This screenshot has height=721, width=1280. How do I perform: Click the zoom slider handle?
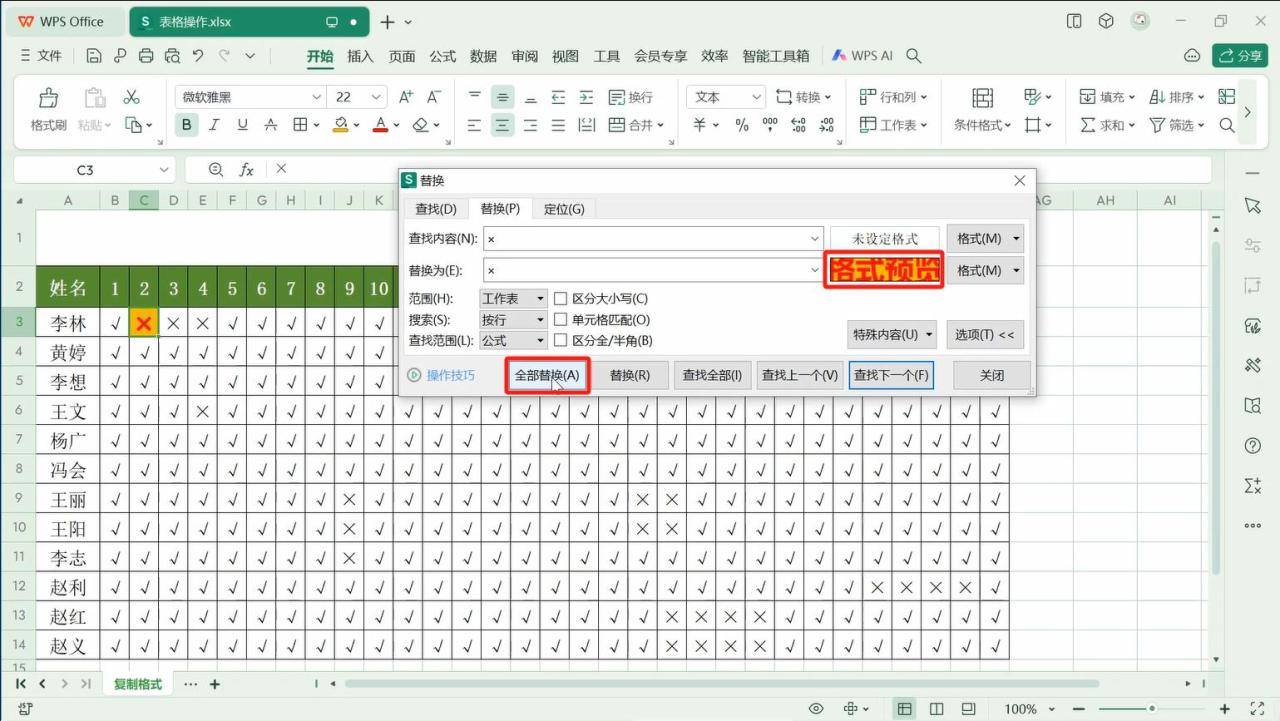(x=1152, y=708)
